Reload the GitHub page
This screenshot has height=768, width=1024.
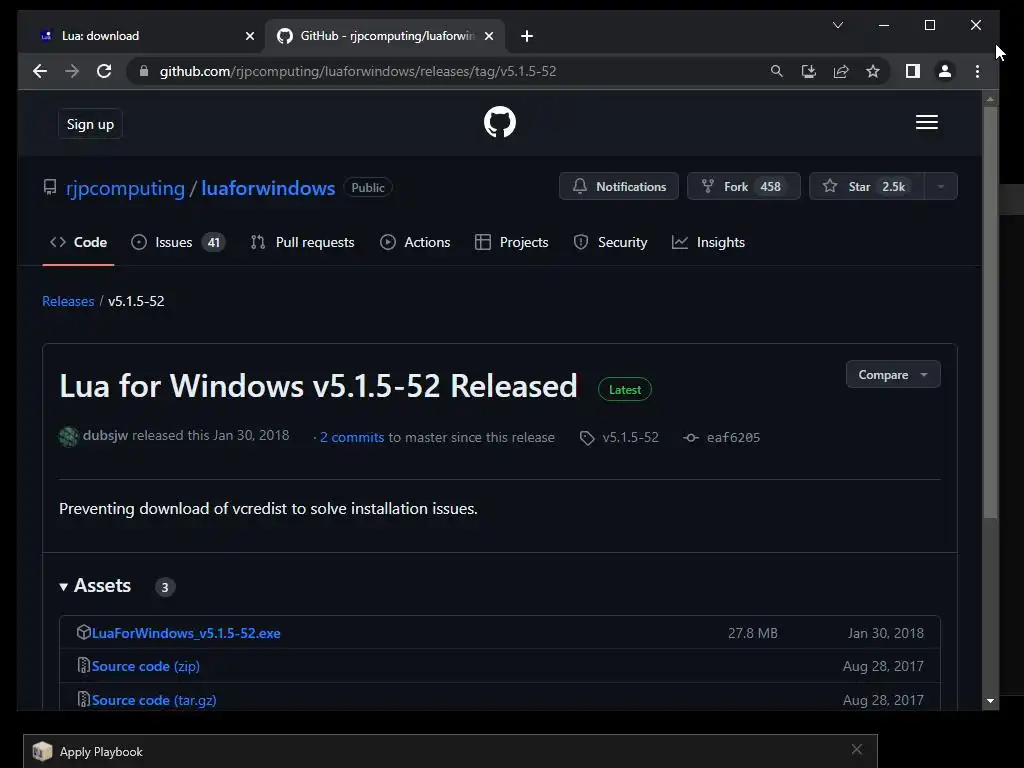(x=104, y=71)
